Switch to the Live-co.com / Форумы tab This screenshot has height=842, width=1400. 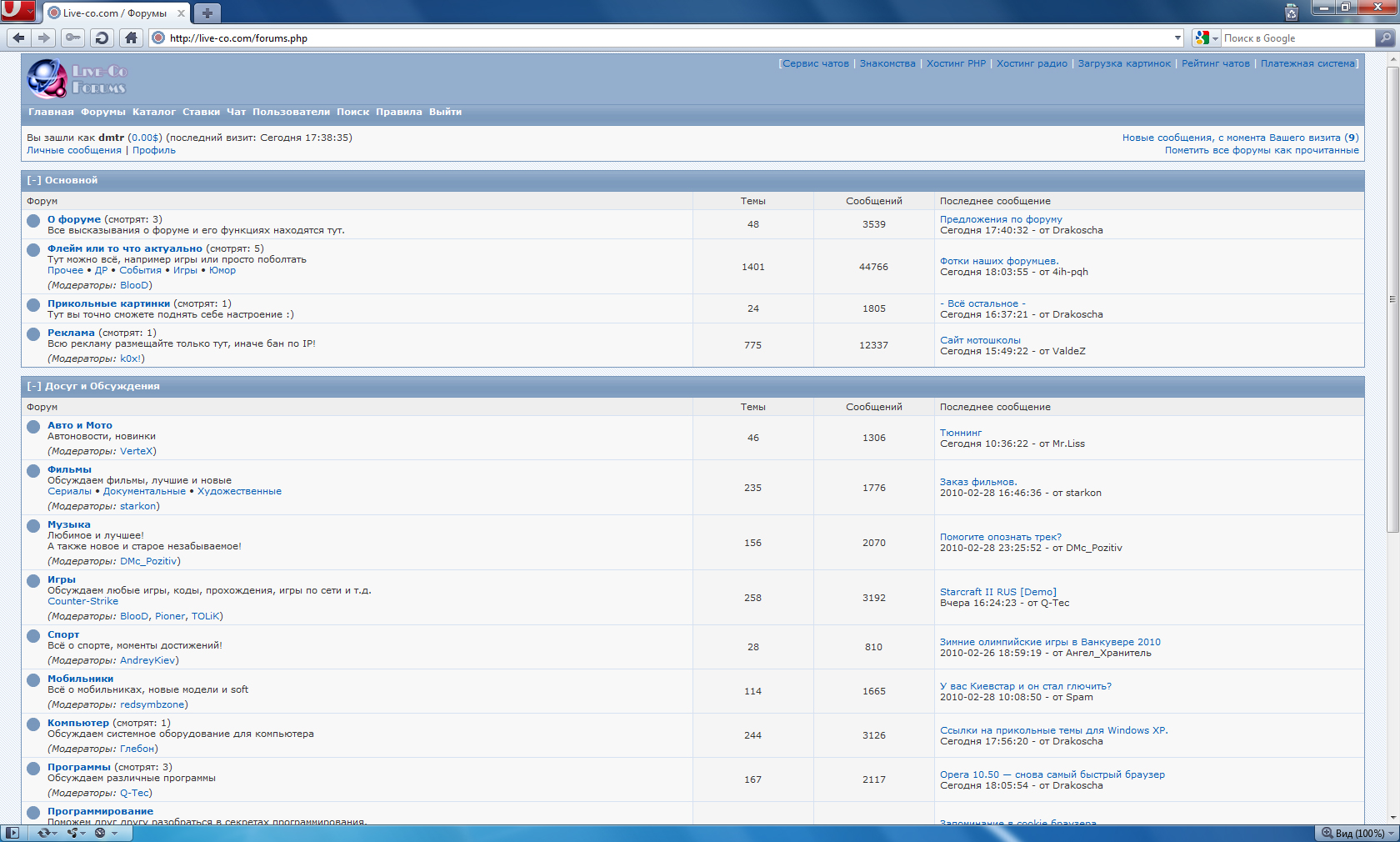click(115, 13)
